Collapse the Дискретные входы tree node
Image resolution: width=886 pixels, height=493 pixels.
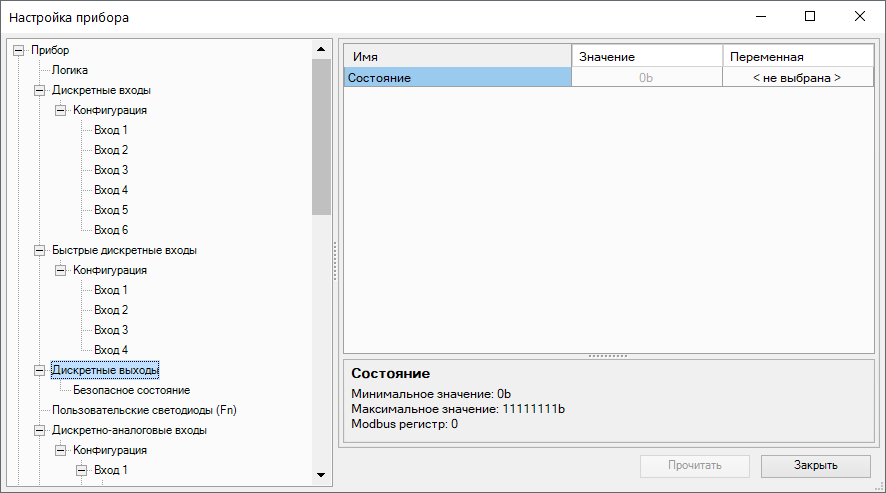coord(39,90)
